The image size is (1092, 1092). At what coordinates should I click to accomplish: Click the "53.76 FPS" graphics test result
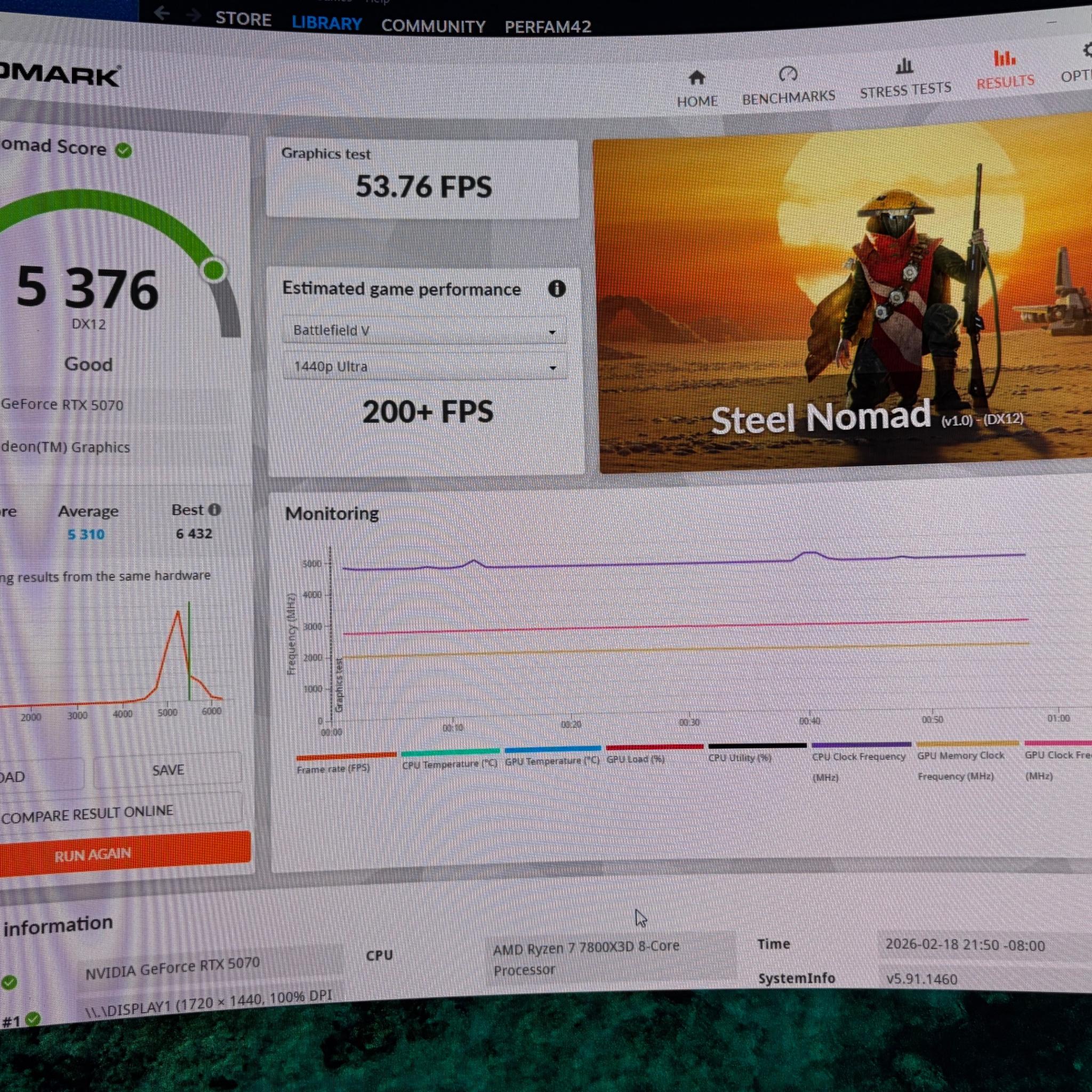(x=423, y=187)
